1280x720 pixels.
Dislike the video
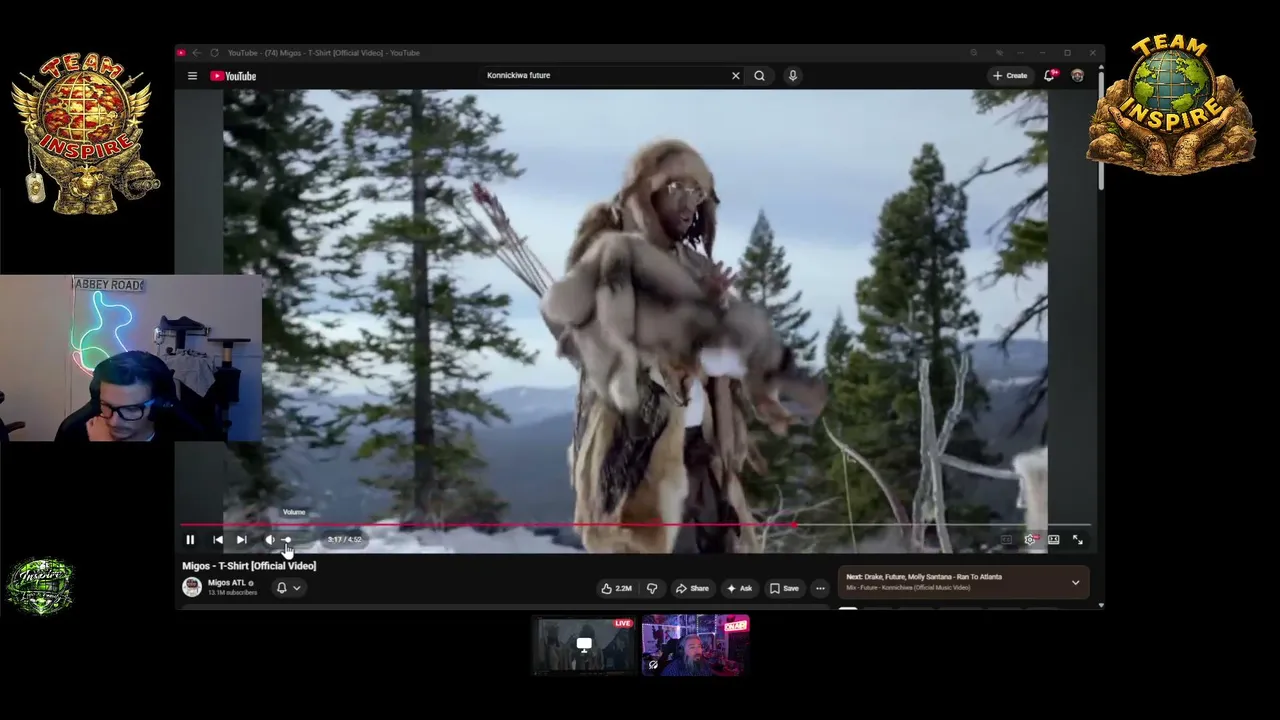[x=652, y=588]
